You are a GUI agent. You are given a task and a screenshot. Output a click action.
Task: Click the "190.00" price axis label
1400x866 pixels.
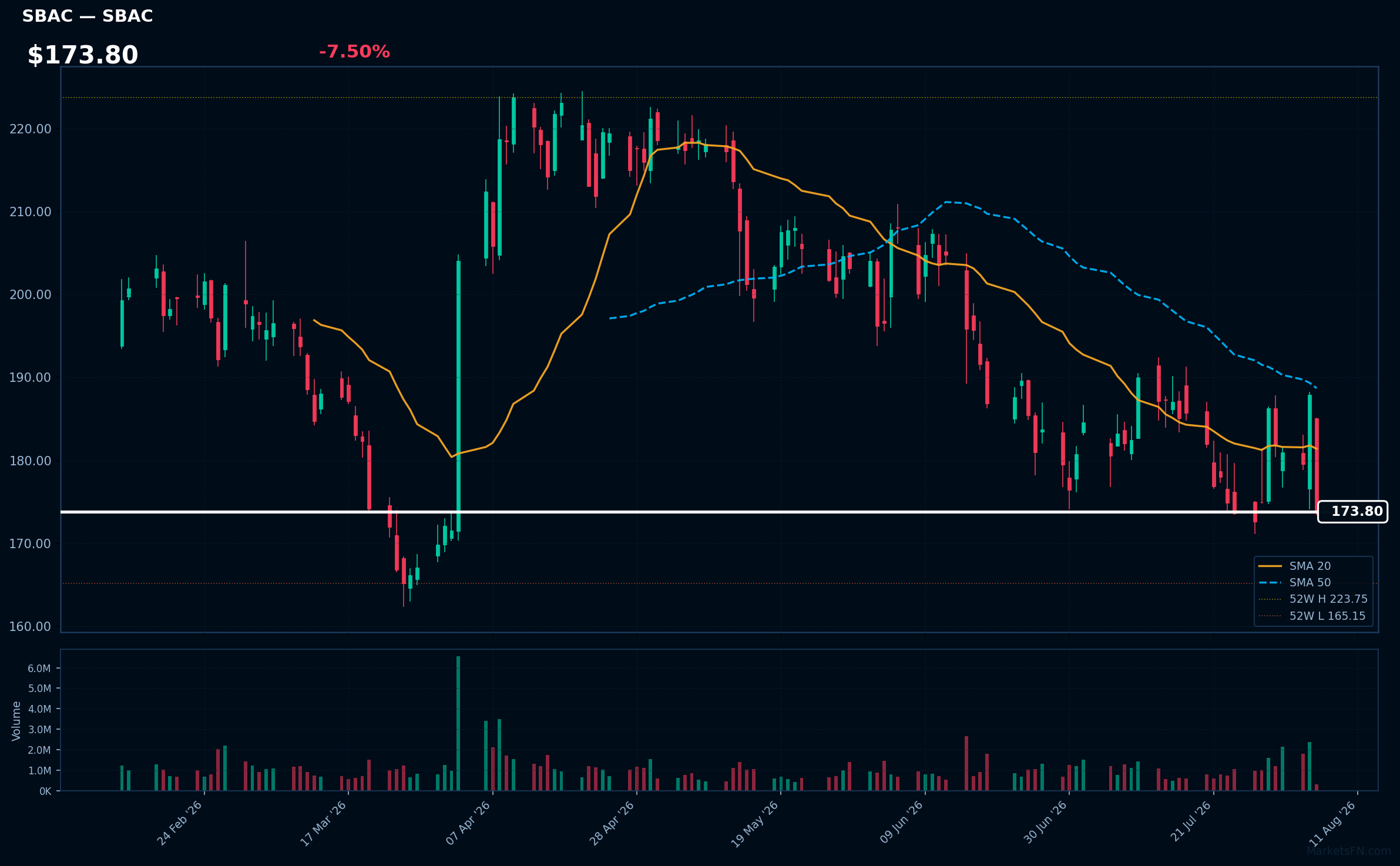coord(31,378)
